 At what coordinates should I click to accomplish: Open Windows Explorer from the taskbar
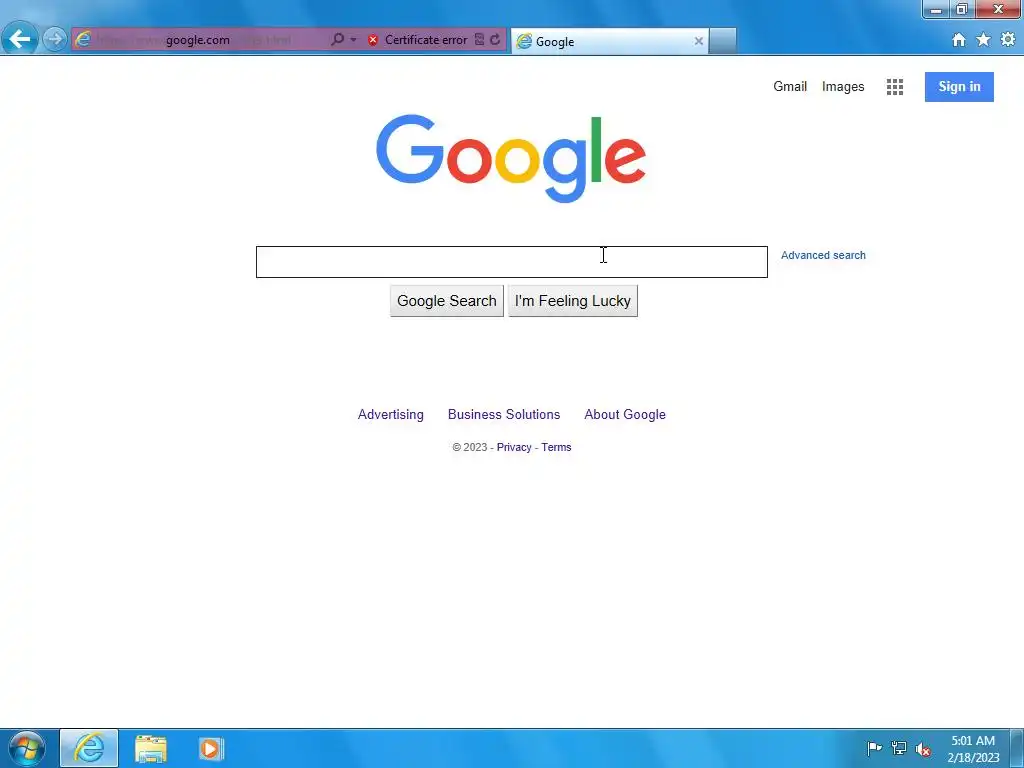[151, 748]
